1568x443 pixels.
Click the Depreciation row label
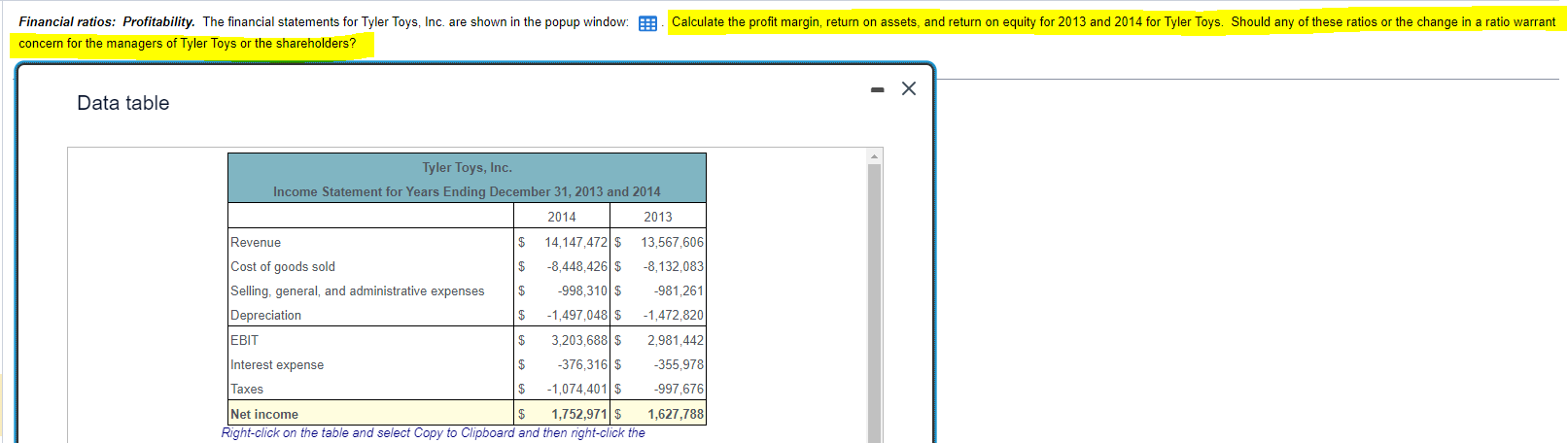point(266,315)
